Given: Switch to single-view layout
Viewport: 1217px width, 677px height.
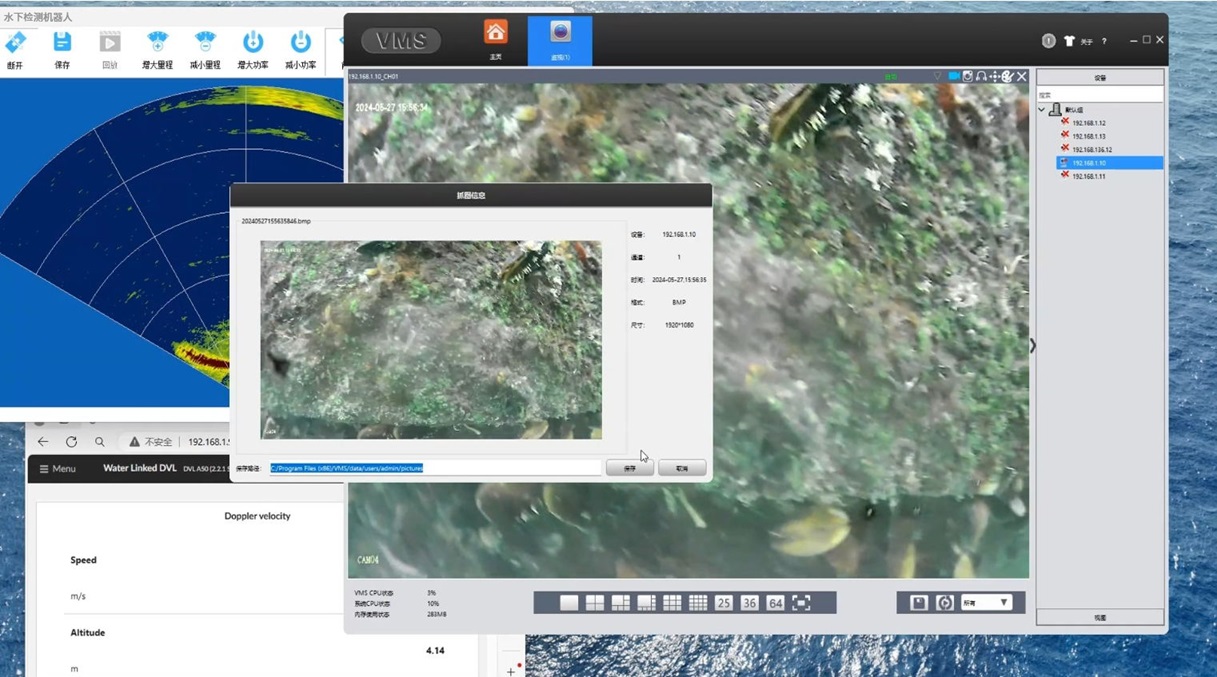Looking at the screenshot, I should 569,603.
